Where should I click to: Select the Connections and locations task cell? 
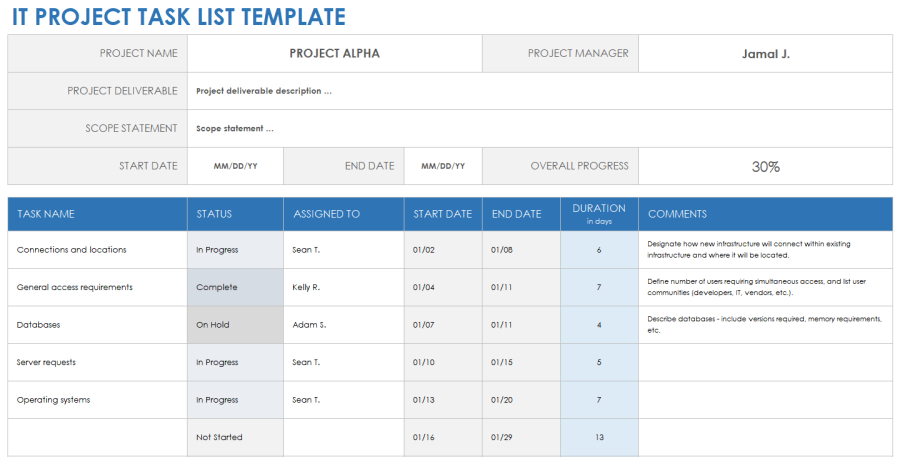tap(97, 250)
